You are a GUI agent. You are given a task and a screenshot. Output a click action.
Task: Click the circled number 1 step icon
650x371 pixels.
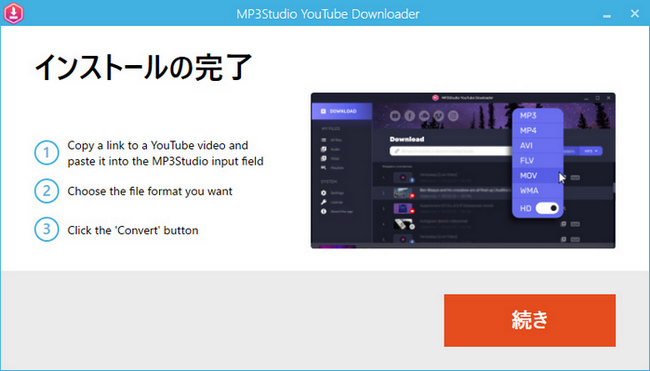point(46,153)
